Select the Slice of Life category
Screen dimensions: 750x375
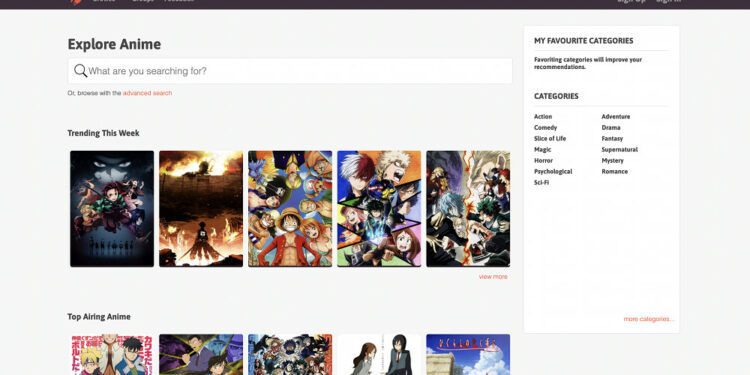[x=550, y=139]
